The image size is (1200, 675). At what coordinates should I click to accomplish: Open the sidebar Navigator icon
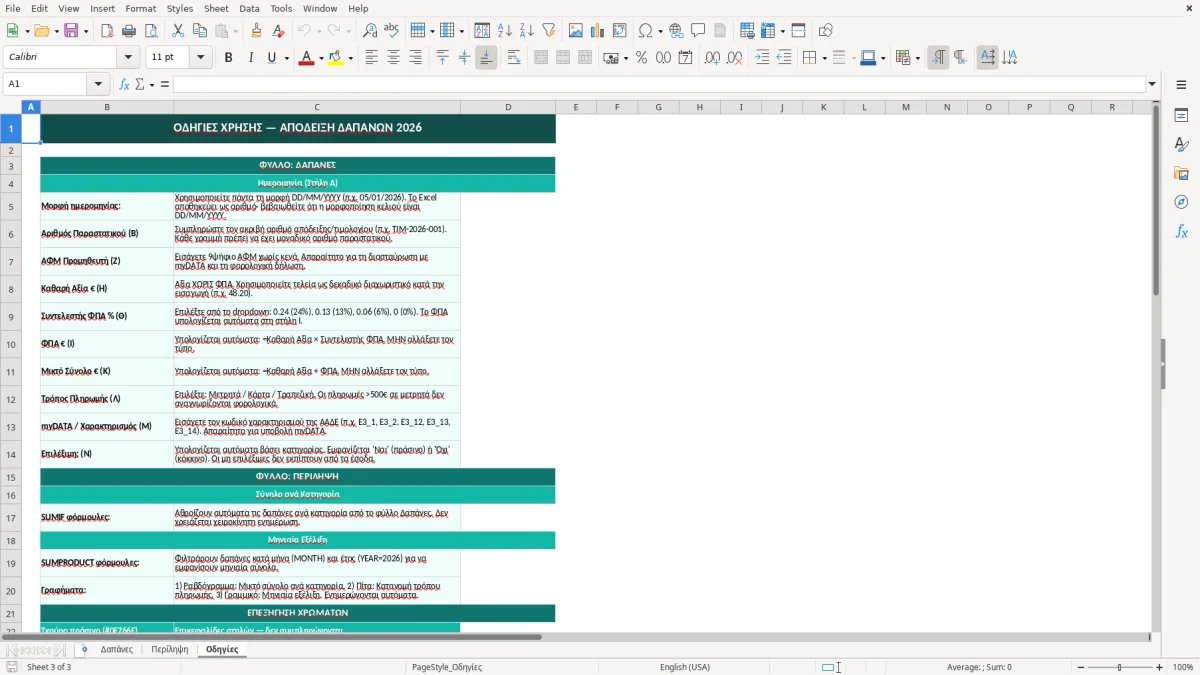(x=1181, y=202)
